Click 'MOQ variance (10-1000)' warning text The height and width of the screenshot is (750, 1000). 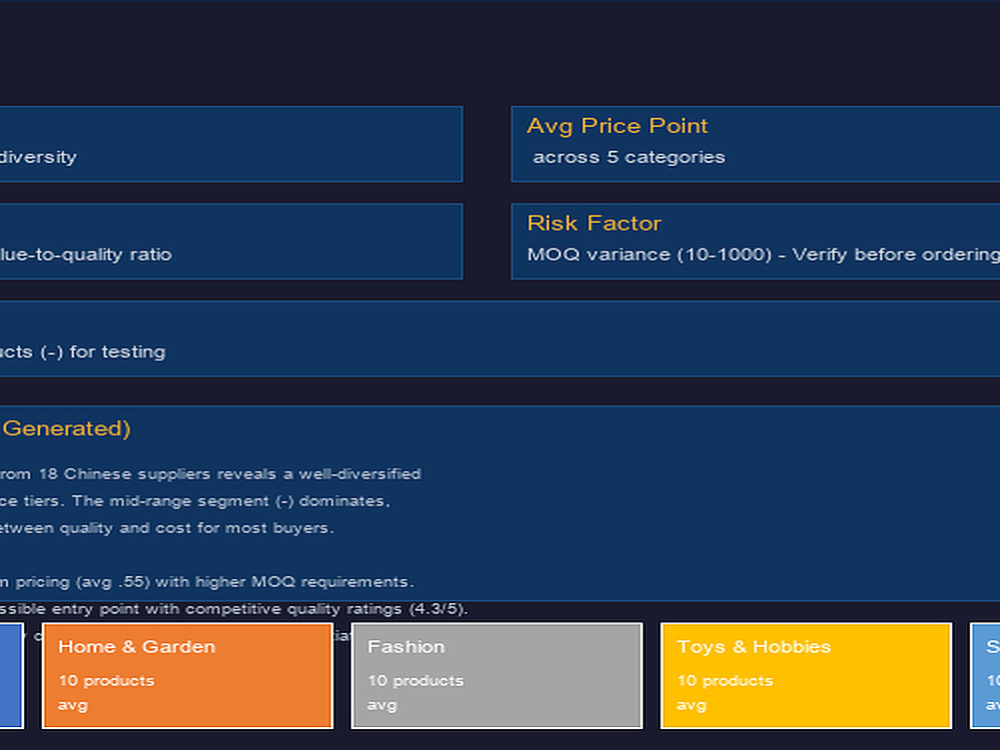coord(763,254)
